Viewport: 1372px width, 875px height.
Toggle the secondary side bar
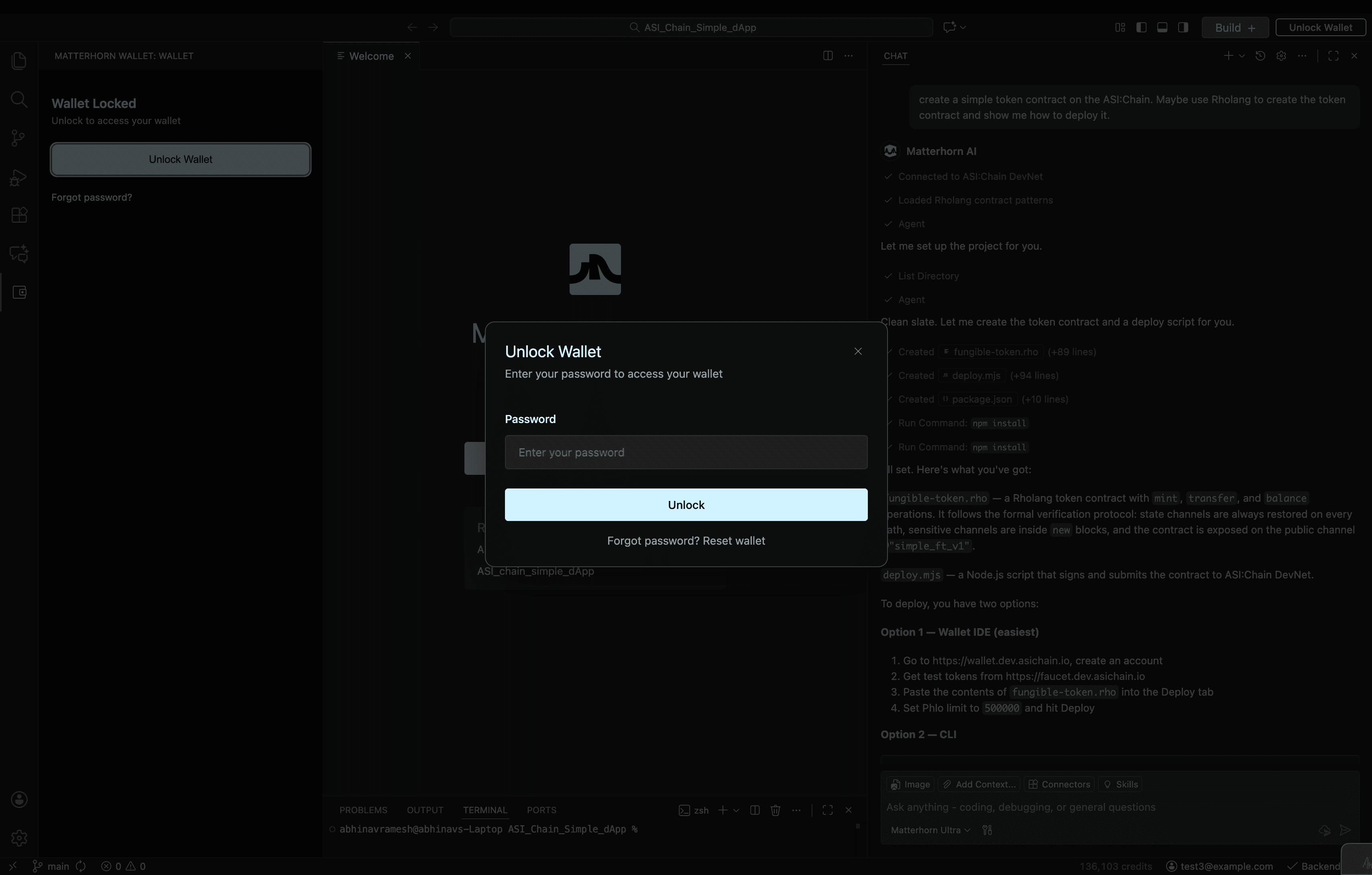click(x=1183, y=27)
